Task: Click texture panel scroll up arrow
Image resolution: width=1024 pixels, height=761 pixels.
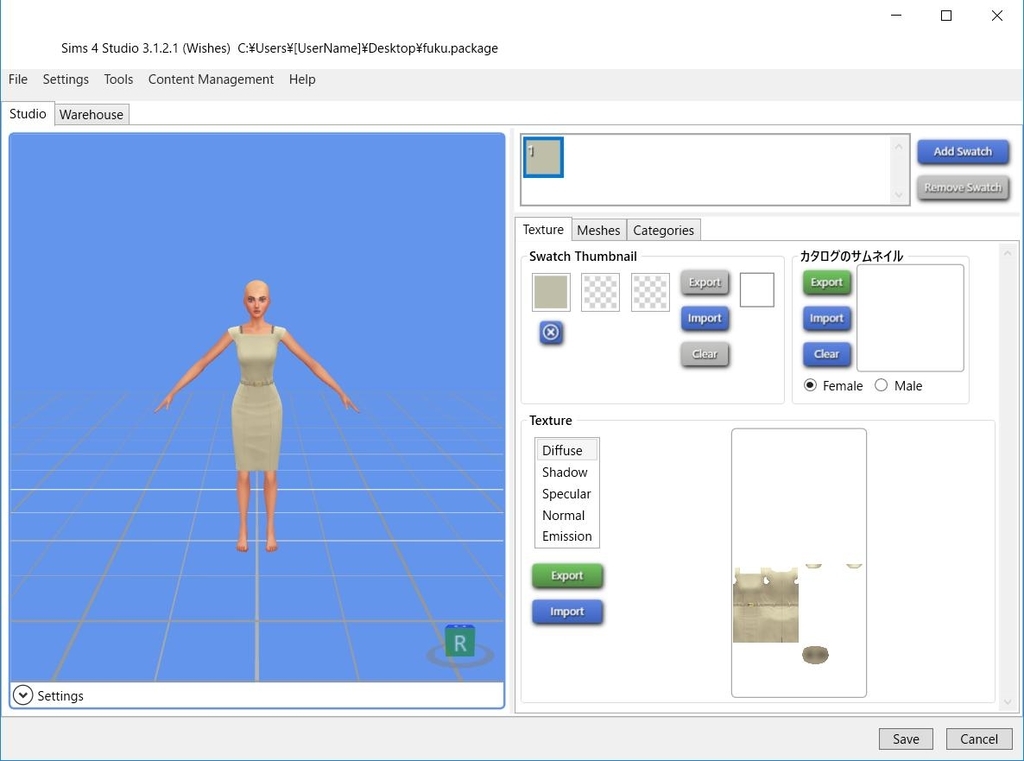Action: click(x=1007, y=253)
